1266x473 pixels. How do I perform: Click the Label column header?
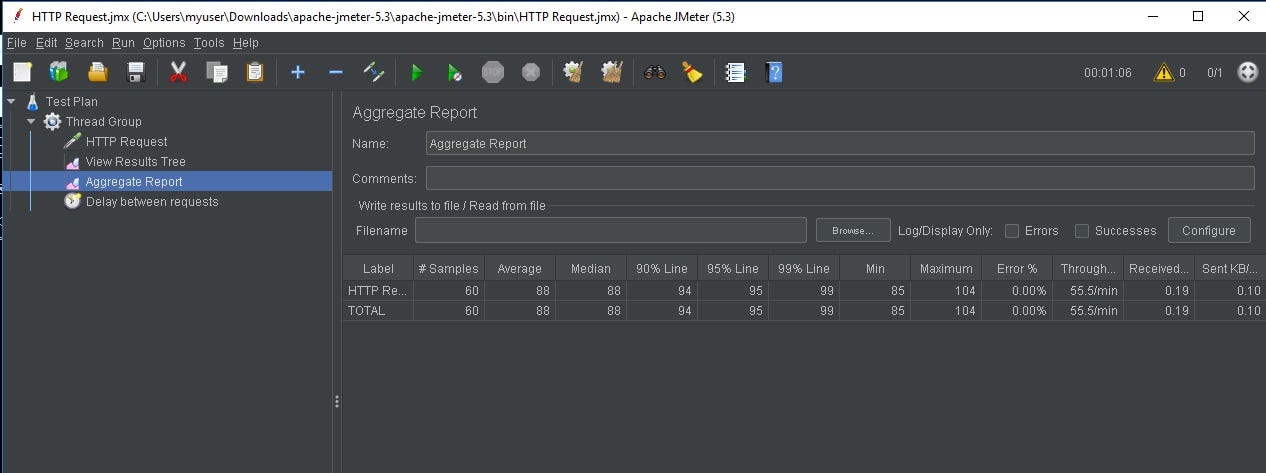click(378, 268)
